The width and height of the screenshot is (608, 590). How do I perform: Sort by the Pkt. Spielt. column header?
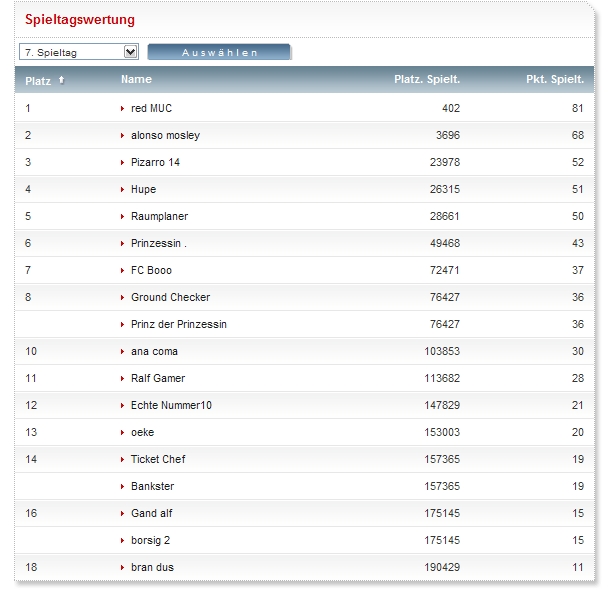[555, 79]
